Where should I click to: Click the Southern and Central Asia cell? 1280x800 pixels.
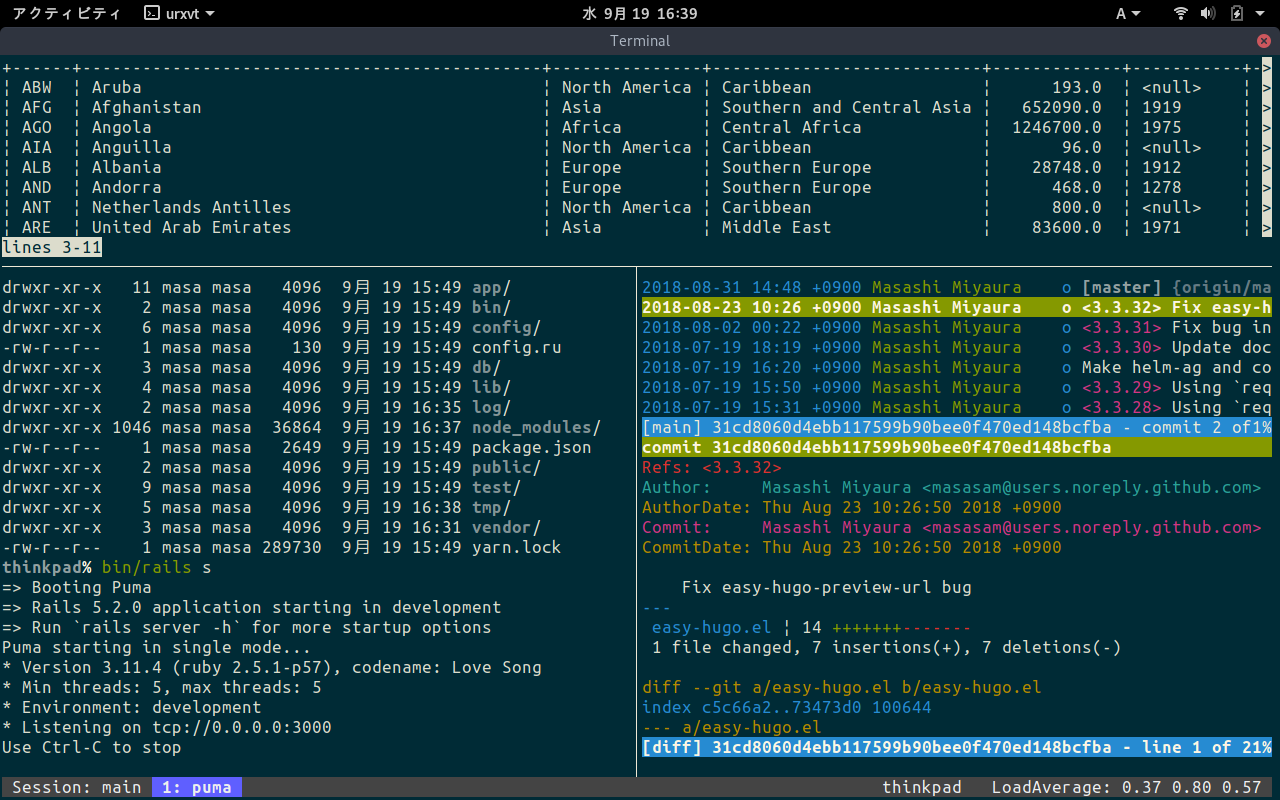tap(847, 107)
